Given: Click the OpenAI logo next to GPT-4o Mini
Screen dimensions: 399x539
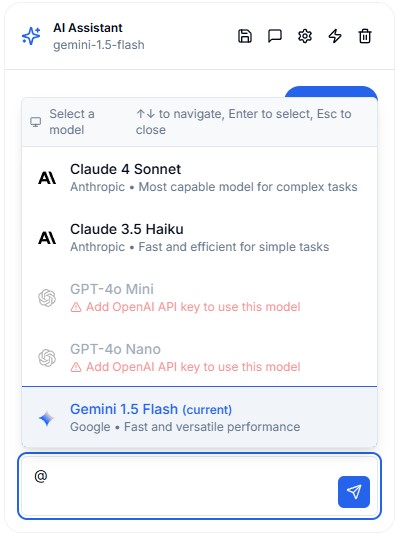Looking at the screenshot, I should click(47, 298).
